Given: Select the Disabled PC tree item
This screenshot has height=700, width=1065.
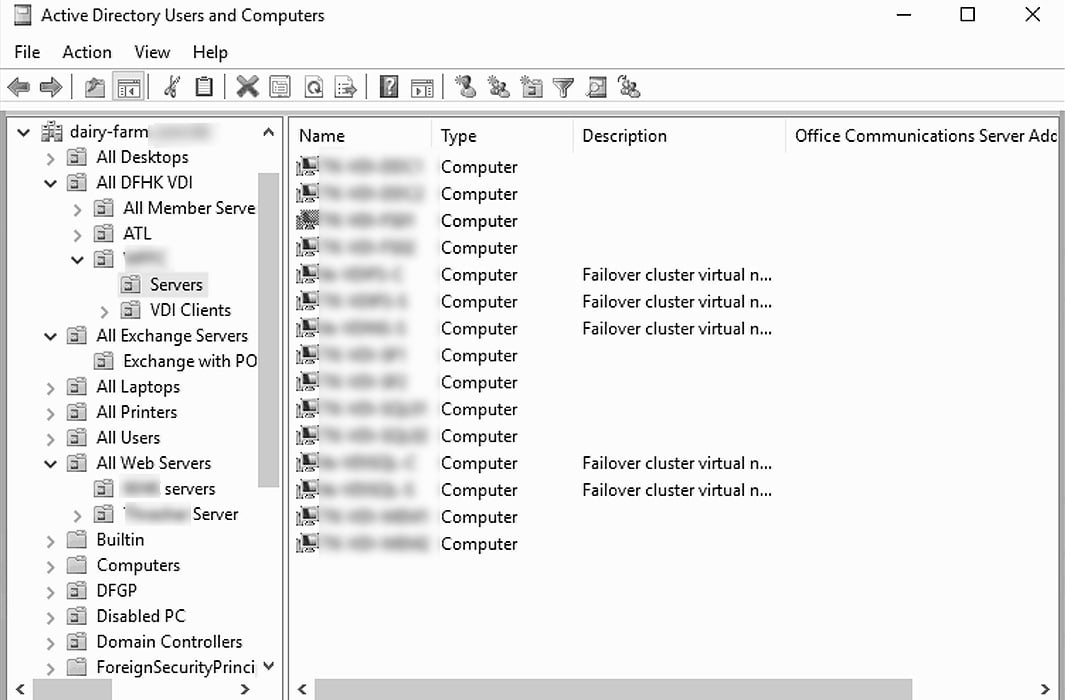Looking at the screenshot, I should (x=141, y=616).
